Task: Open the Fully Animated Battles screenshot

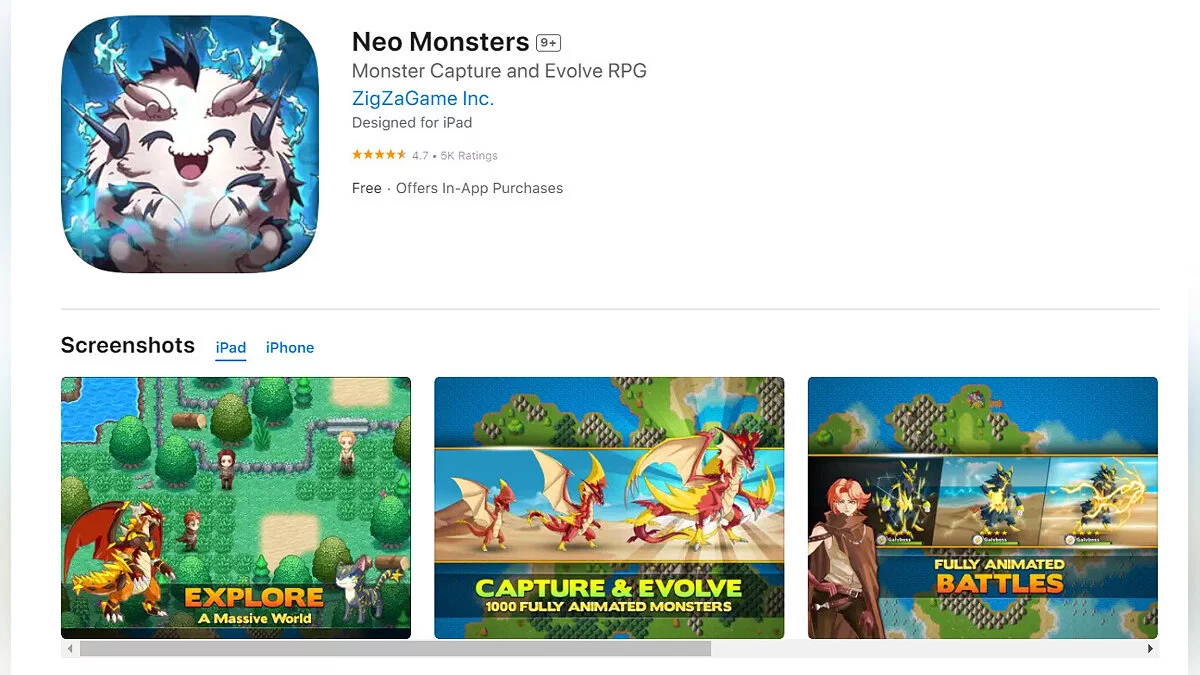Action: tap(983, 508)
